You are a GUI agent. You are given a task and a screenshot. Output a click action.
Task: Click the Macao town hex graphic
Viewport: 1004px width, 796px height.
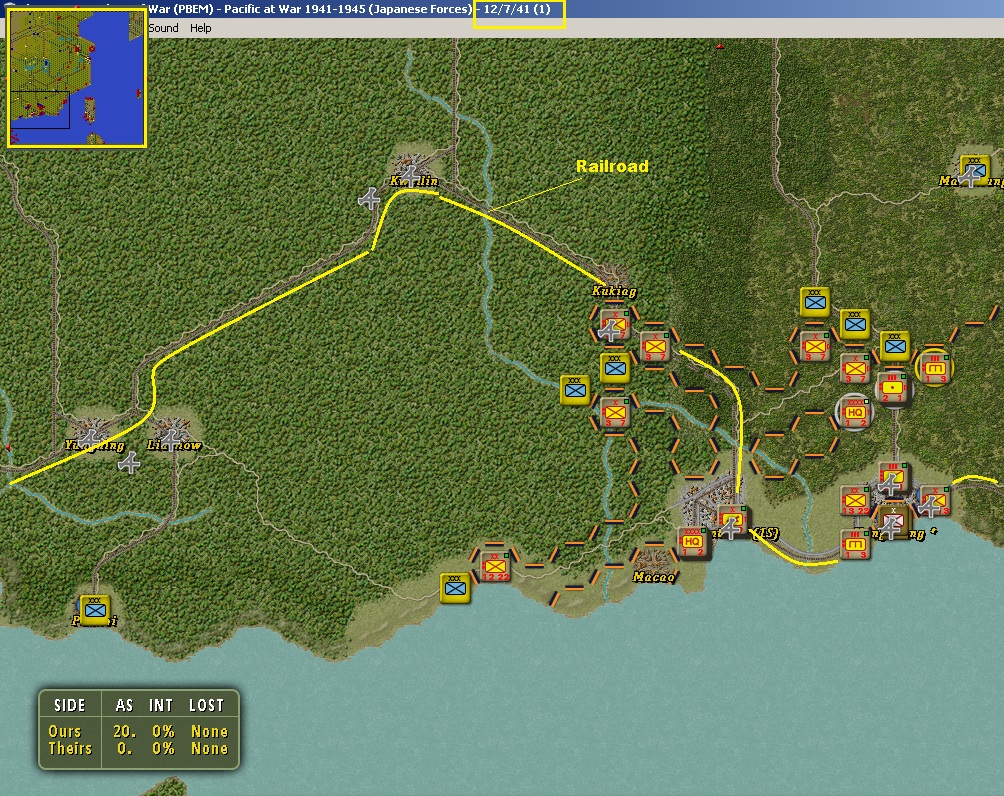(654, 558)
